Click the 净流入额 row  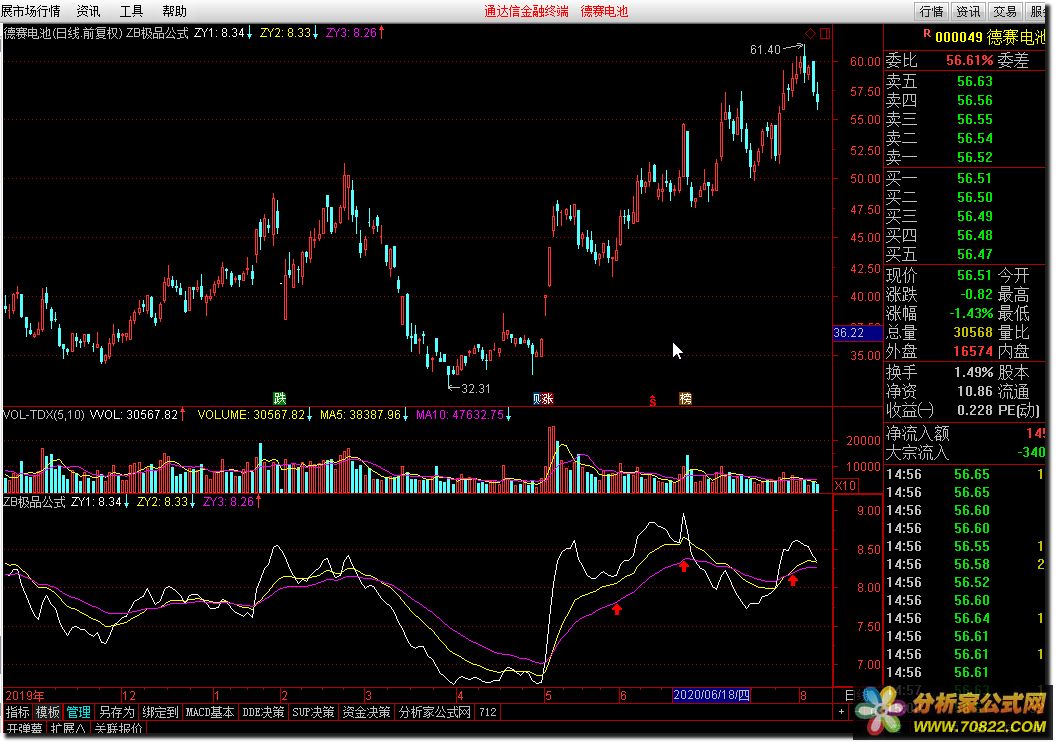tap(966, 433)
